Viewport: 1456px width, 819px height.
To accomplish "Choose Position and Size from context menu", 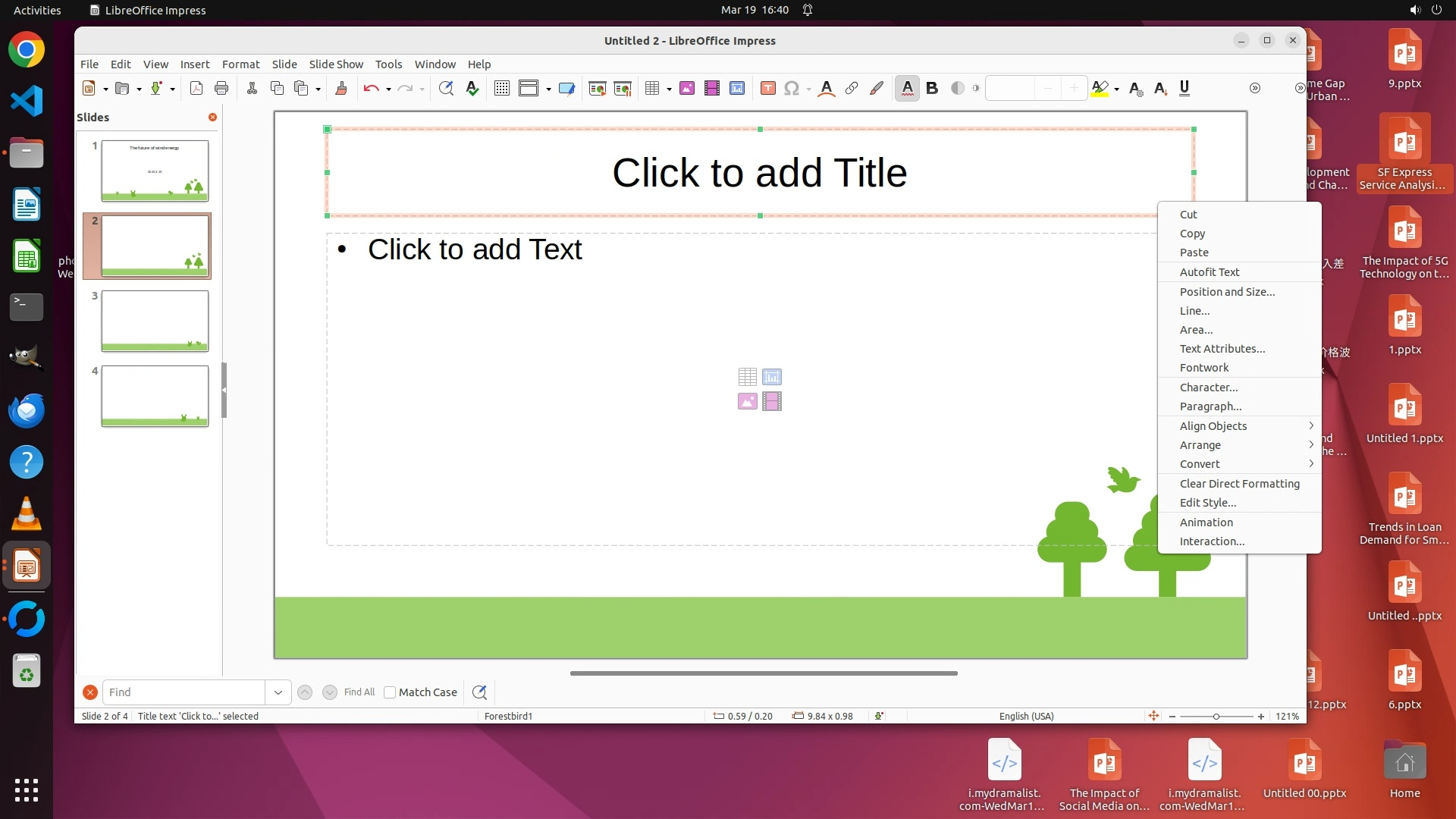I will (1227, 292).
